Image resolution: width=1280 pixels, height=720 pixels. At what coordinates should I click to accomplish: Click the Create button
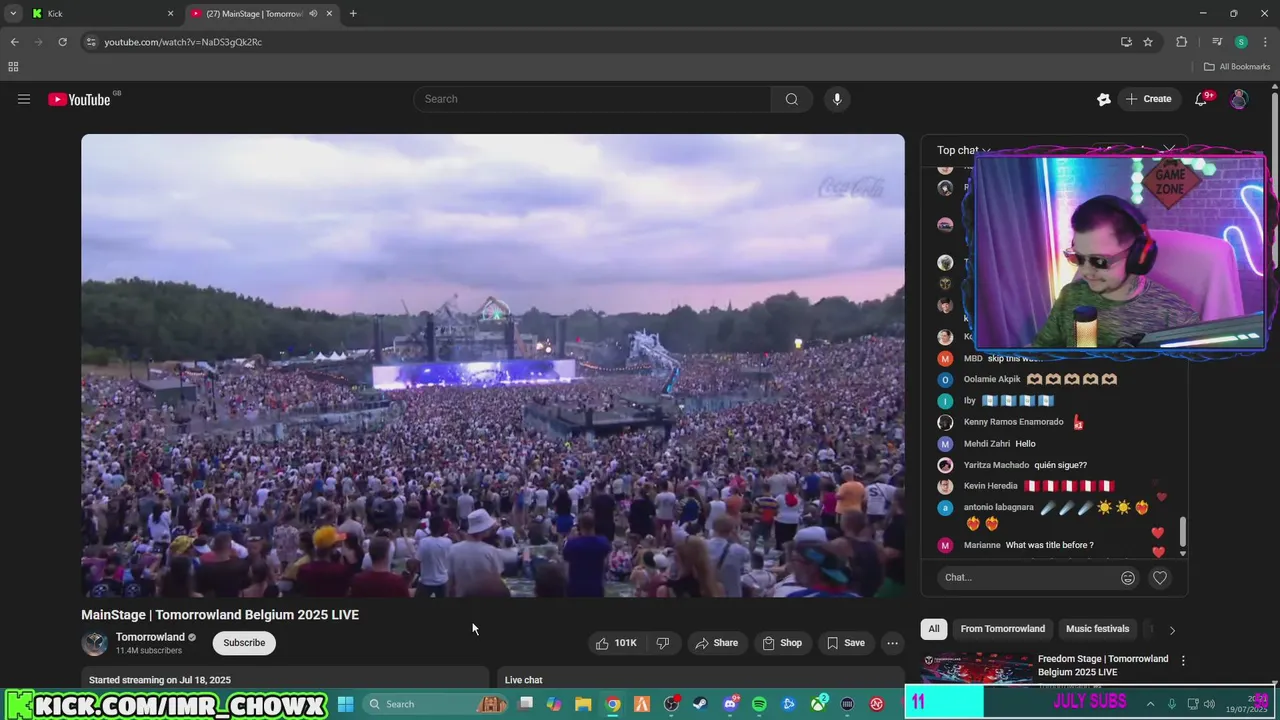1148,99
